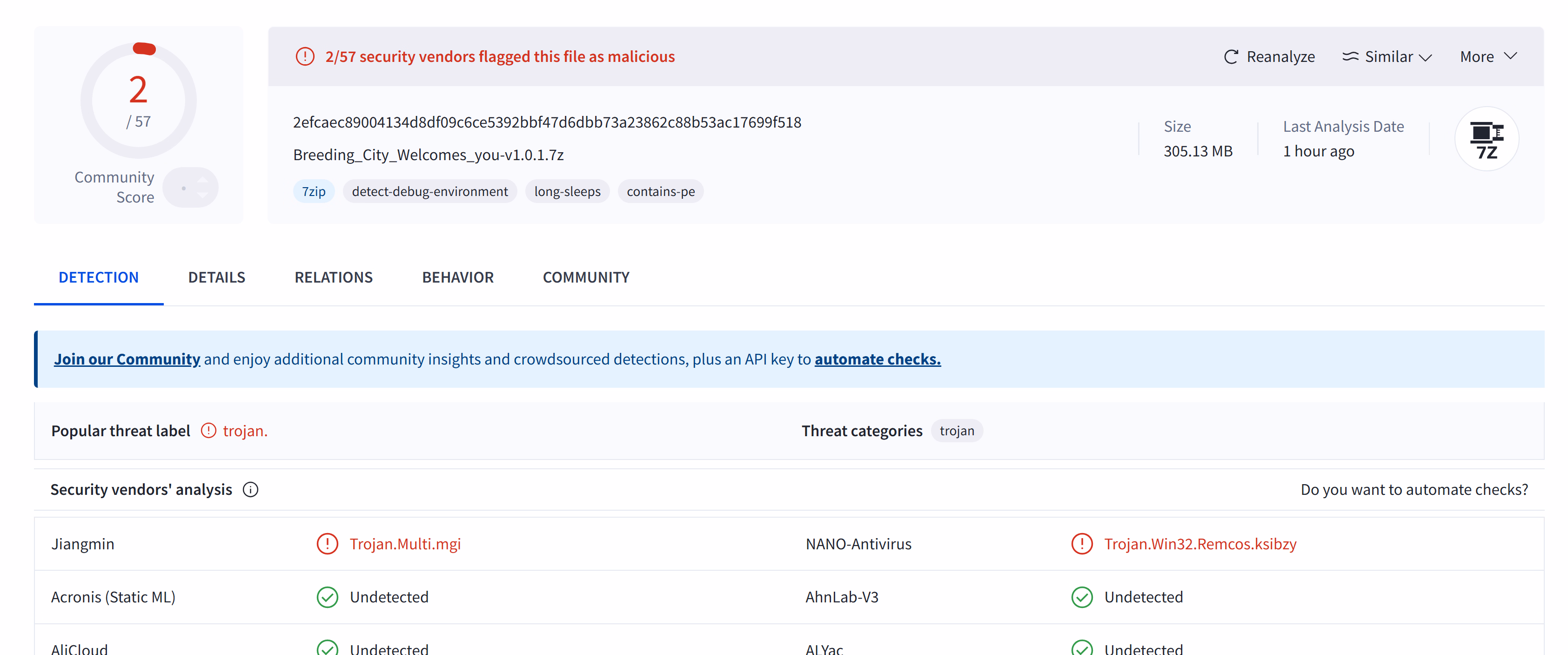Click the detect-debug-environment tag

tap(430, 191)
